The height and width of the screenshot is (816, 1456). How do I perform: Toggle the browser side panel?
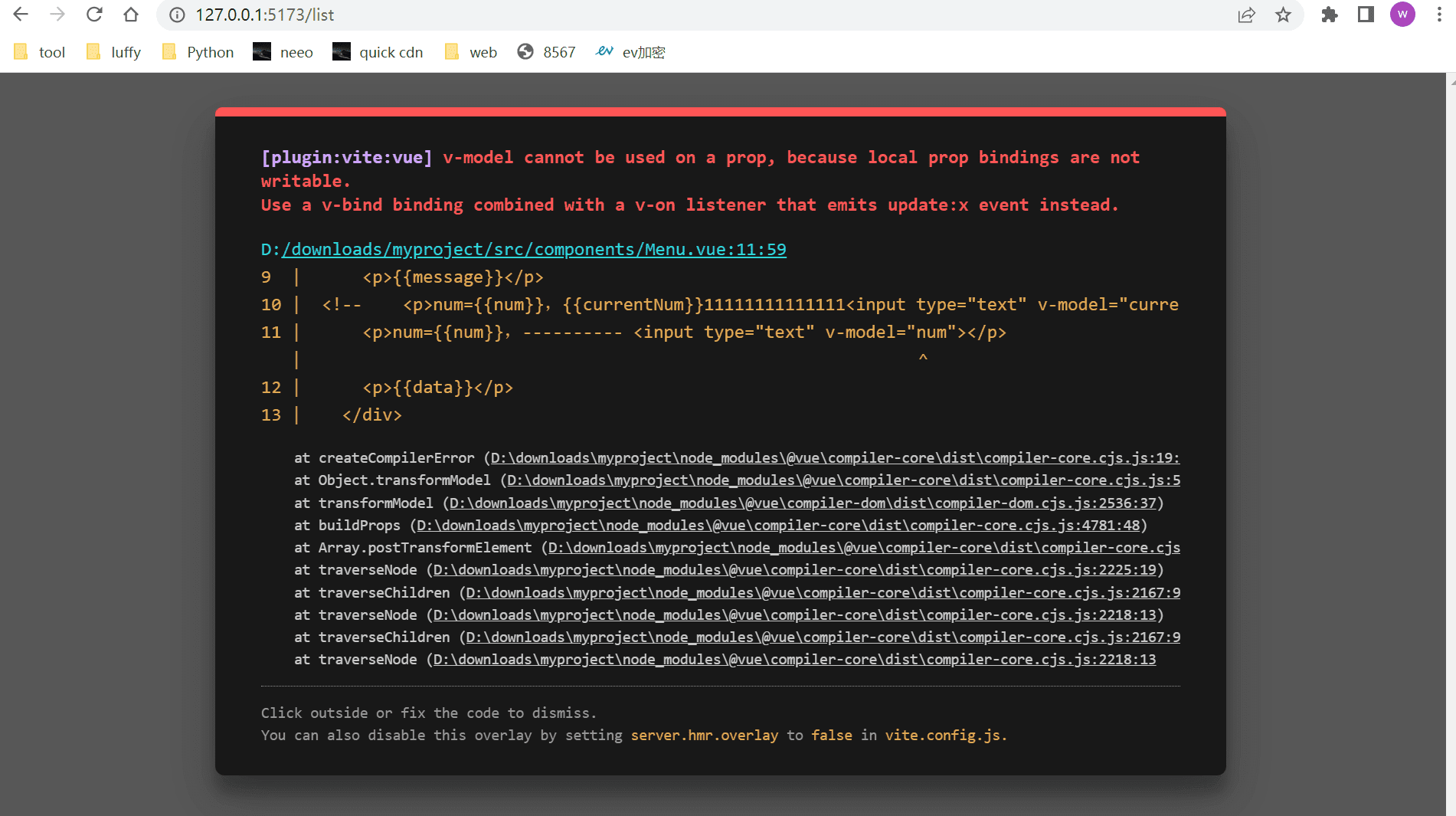[x=1366, y=15]
